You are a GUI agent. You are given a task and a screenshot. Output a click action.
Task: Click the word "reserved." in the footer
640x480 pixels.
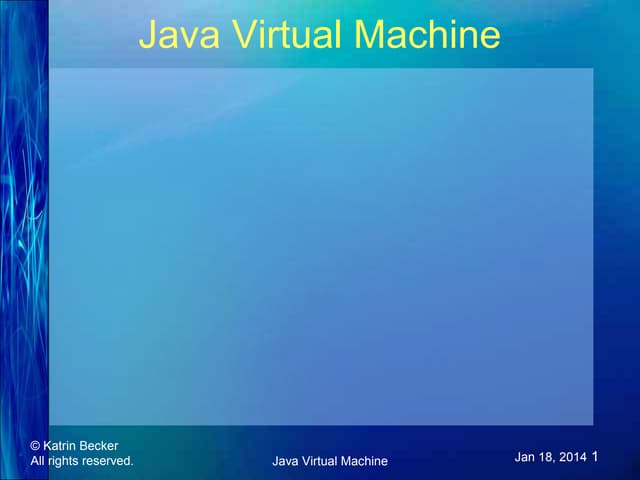[x=108, y=461]
